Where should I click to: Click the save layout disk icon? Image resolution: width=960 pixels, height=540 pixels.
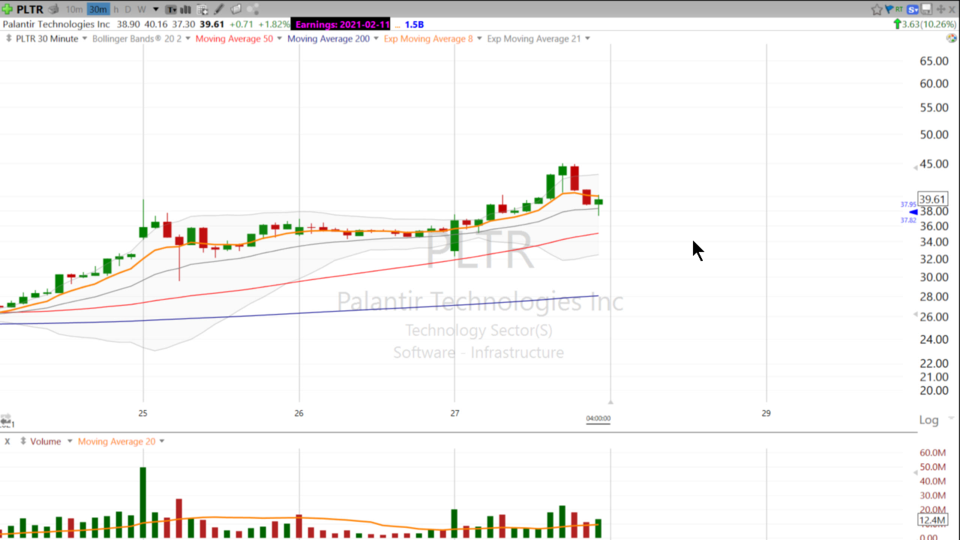tap(926, 9)
